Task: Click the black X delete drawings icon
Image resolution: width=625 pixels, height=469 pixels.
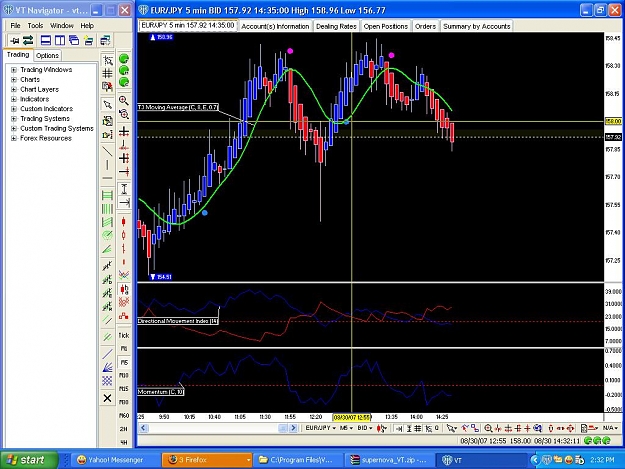Action: 107,398
